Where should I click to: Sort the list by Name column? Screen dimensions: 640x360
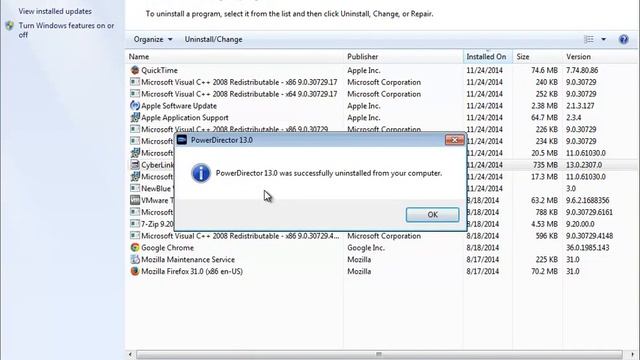point(235,57)
